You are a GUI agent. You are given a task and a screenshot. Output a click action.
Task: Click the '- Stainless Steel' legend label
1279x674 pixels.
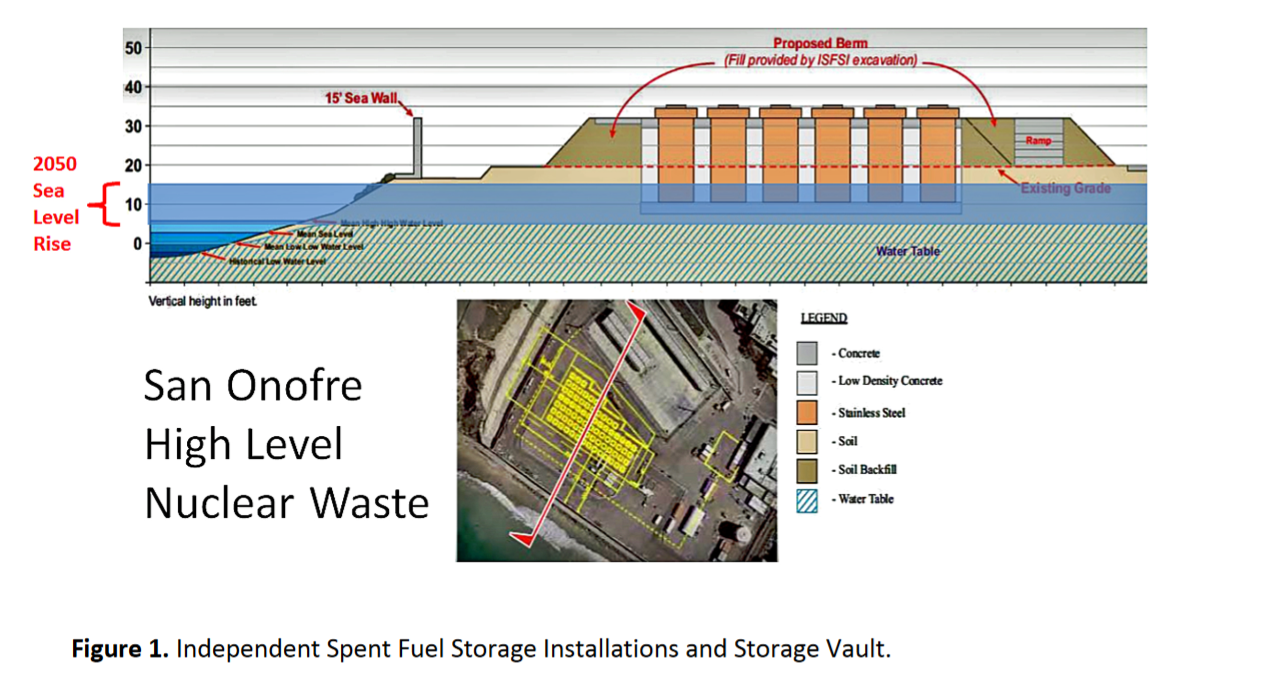click(x=868, y=412)
